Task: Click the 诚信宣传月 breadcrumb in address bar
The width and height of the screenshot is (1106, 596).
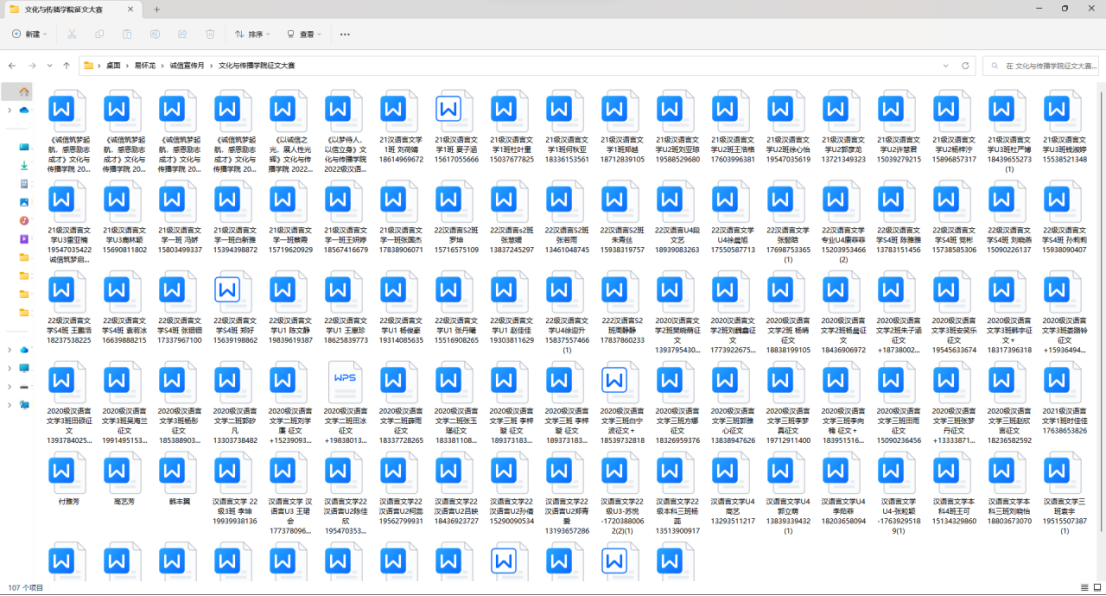Action: pyautogui.click(x=186, y=66)
